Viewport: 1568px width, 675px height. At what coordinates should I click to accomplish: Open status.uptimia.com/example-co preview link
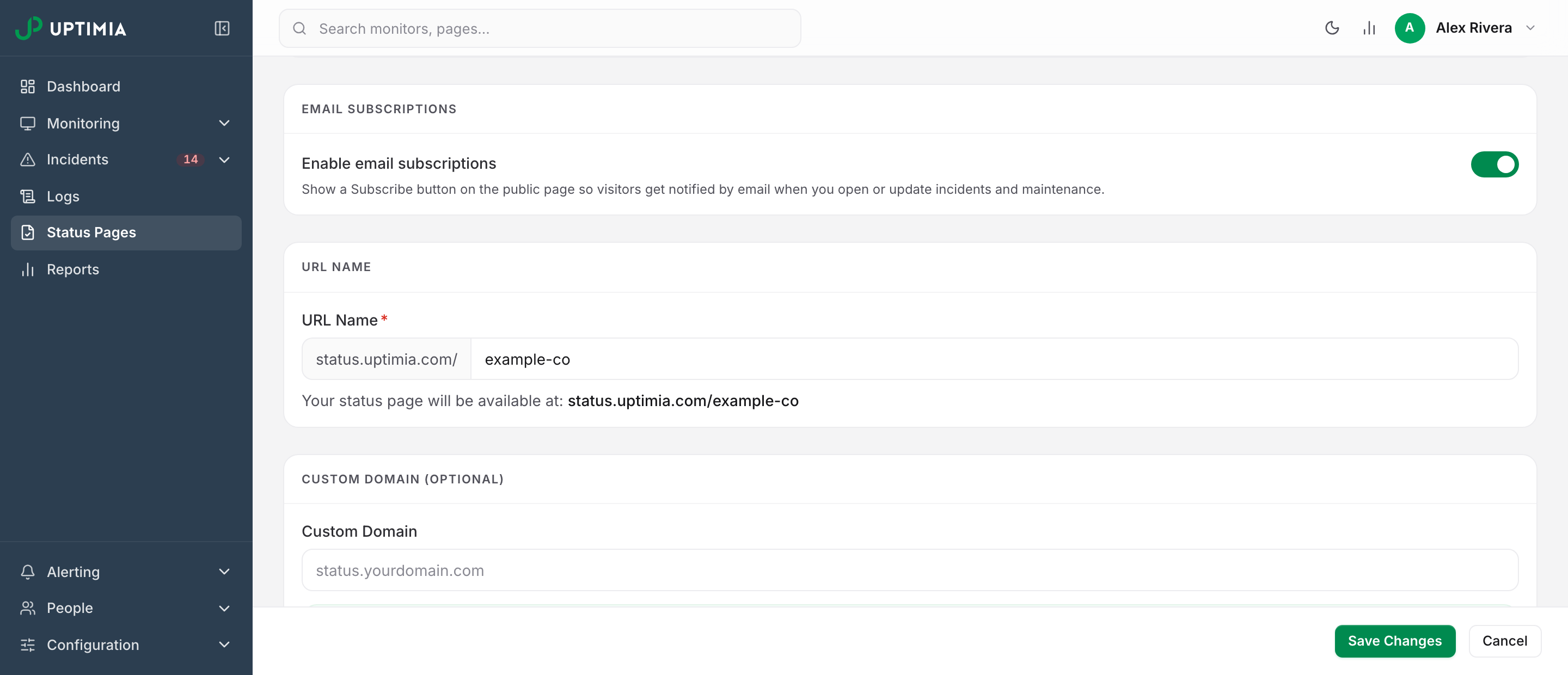(683, 401)
